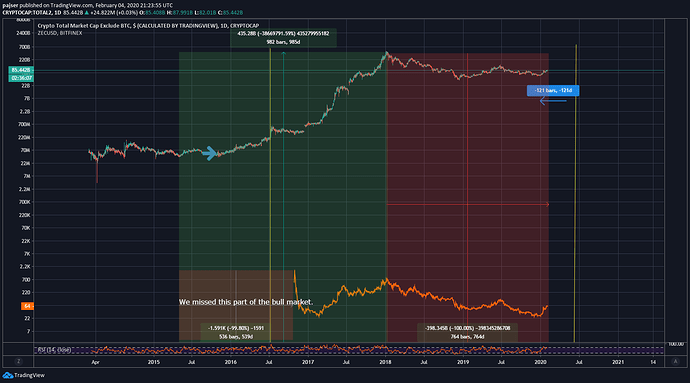Toggle the Z button at bottom left
This screenshot has width=690, height=383.
[18, 361]
